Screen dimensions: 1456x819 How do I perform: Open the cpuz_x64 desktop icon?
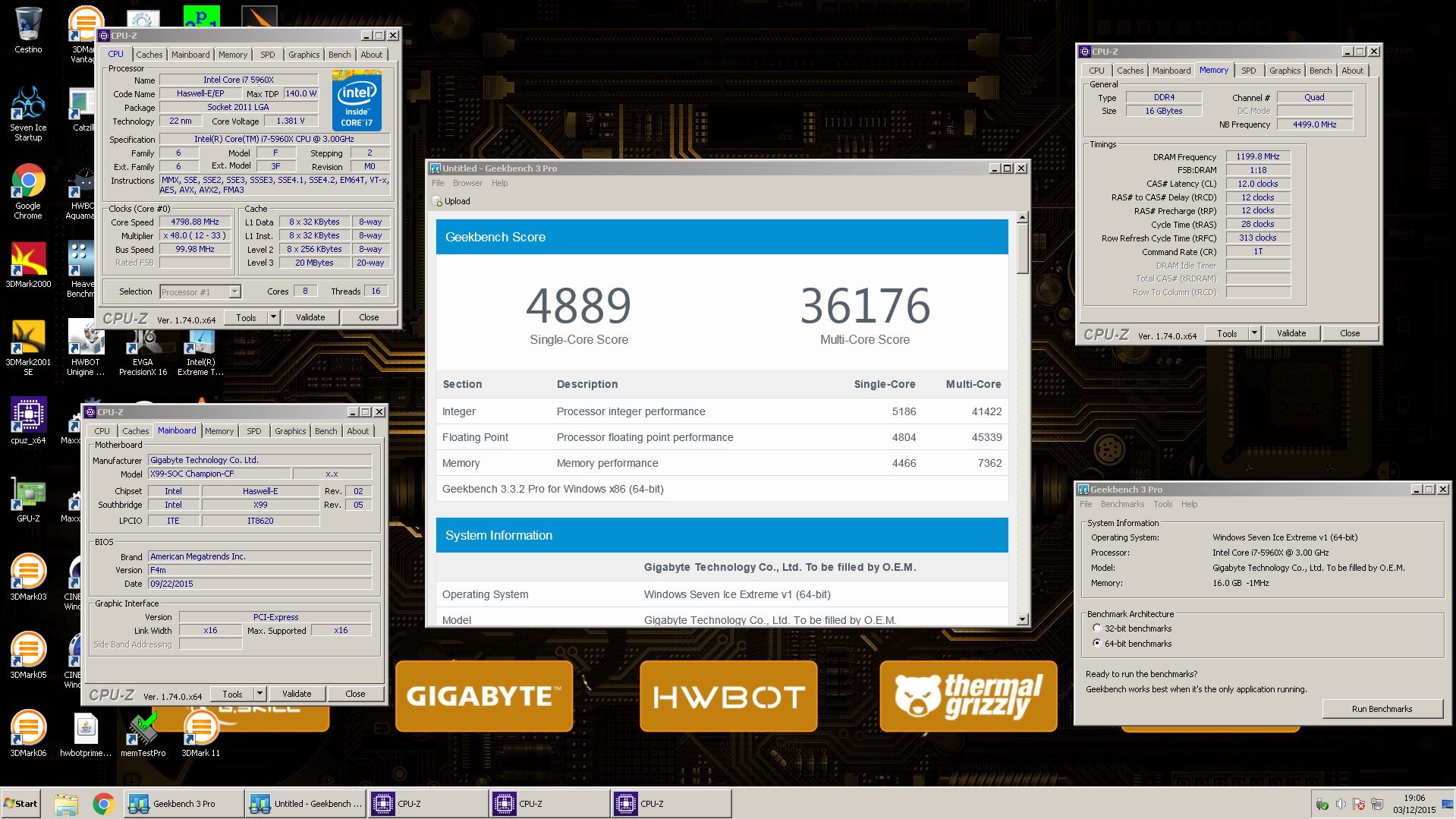pos(28,420)
